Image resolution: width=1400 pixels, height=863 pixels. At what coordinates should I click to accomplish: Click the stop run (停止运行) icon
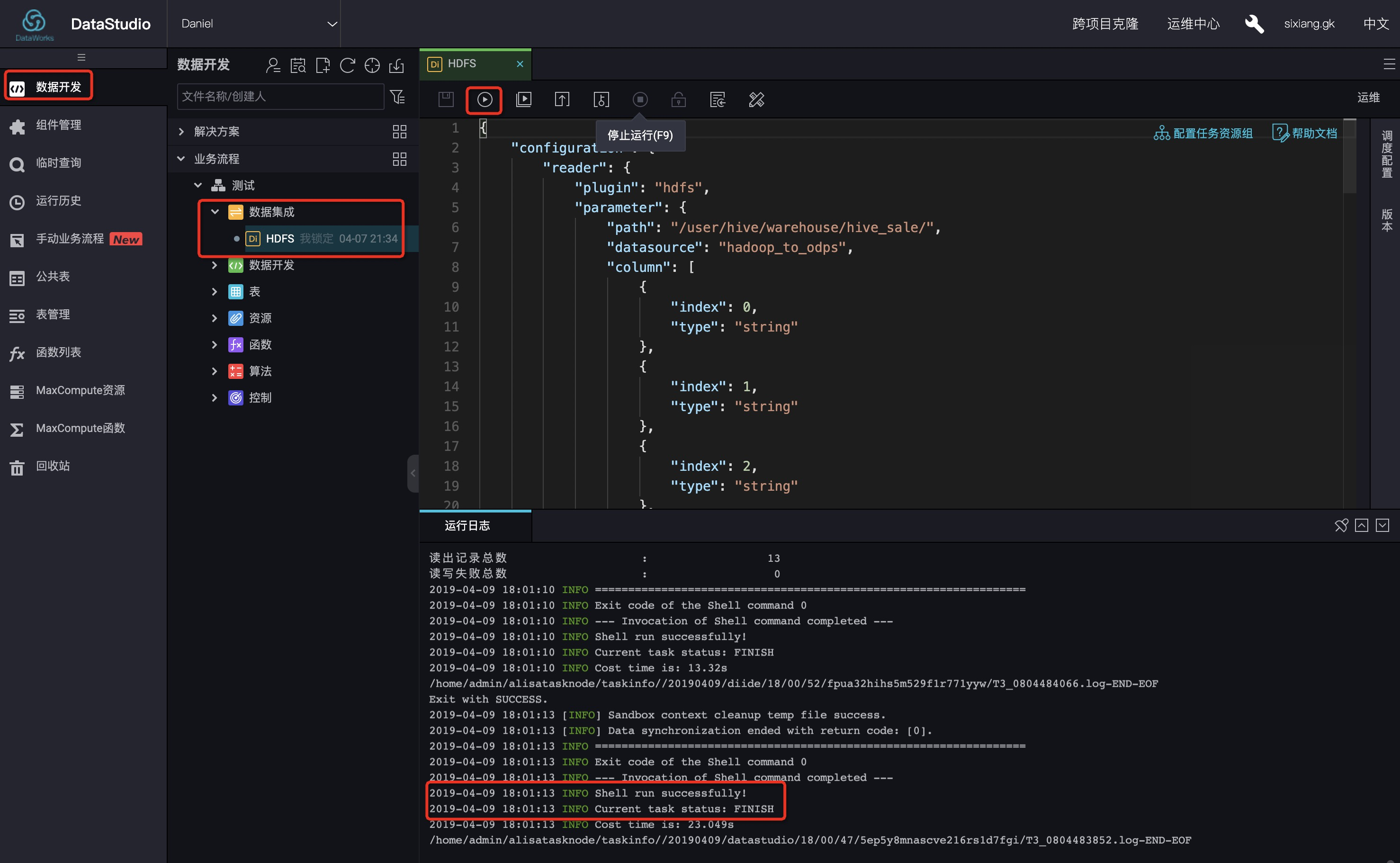(x=640, y=100)
